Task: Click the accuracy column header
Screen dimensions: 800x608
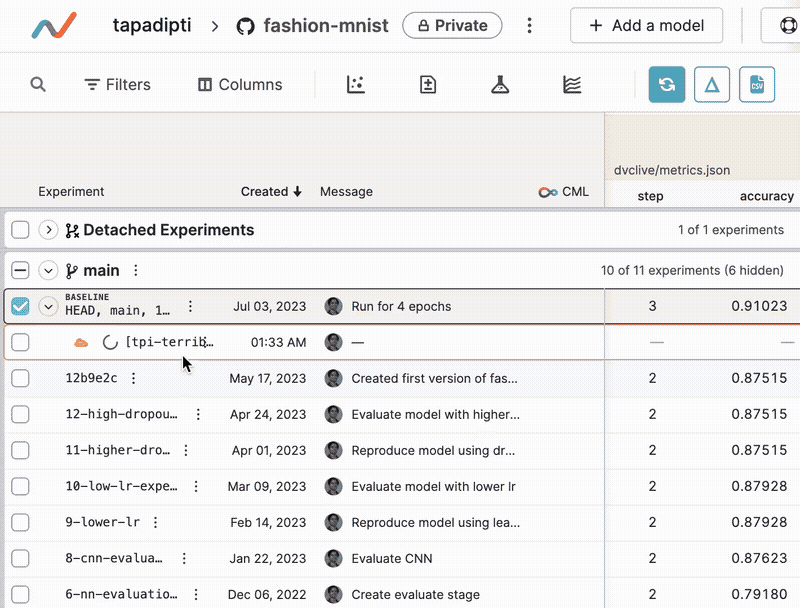Action: click(x=766, y=196)
